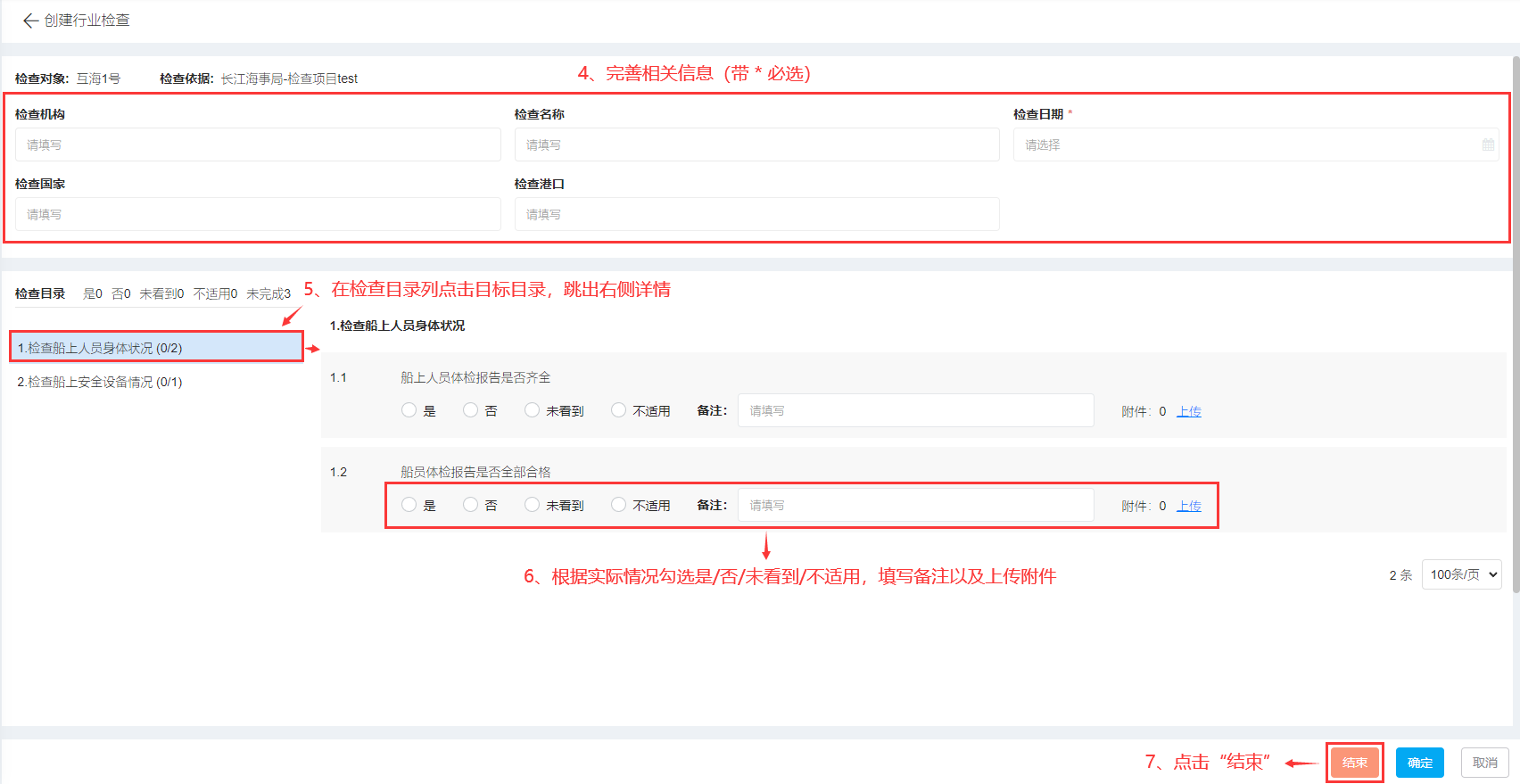Screen dimensions: 1520x784
Task: Open the 100条/页 page size dropdown
Action: click(x=1462, y=574)
